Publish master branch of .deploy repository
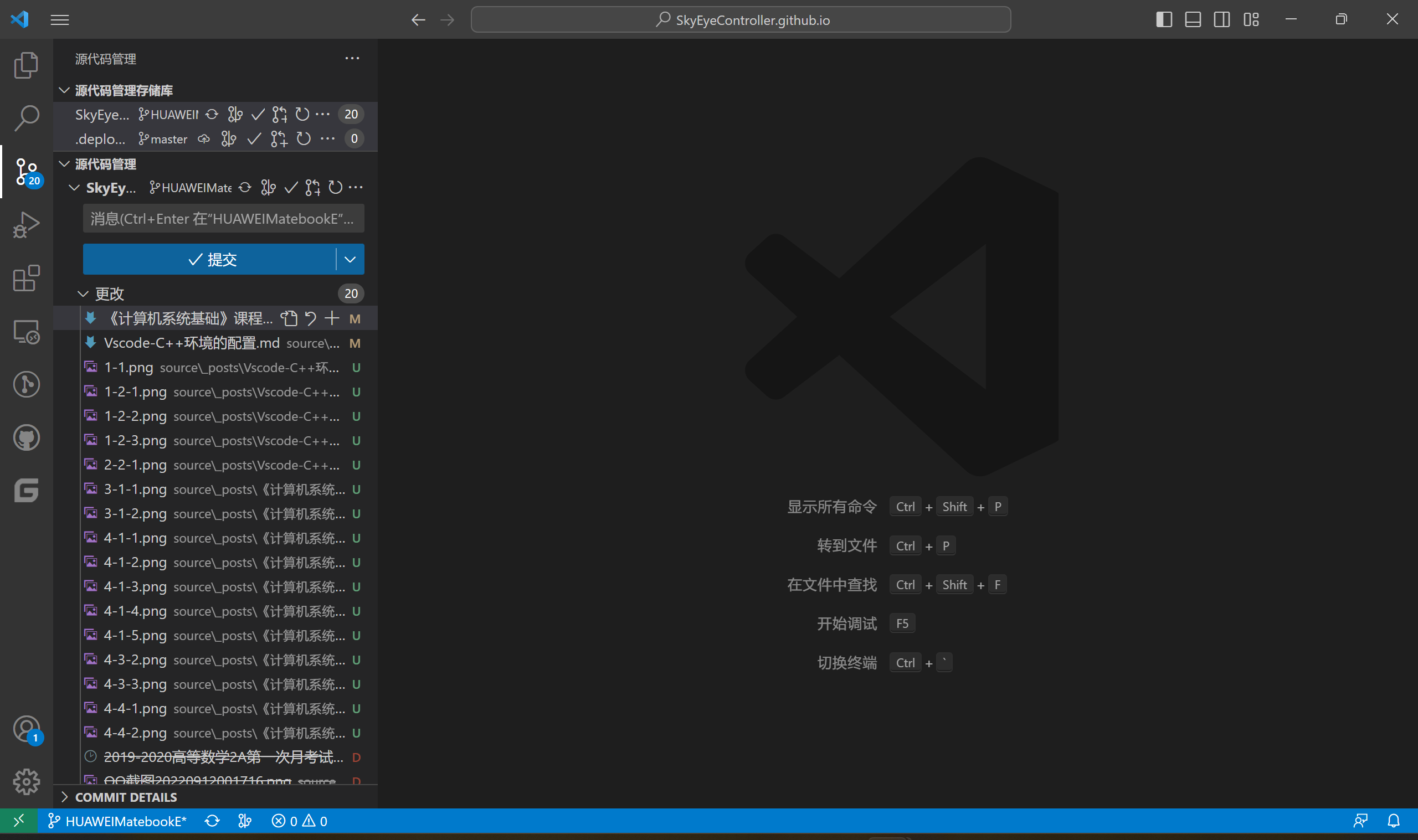The width and height of the screenshot is (1418, 840). point(204,138)
